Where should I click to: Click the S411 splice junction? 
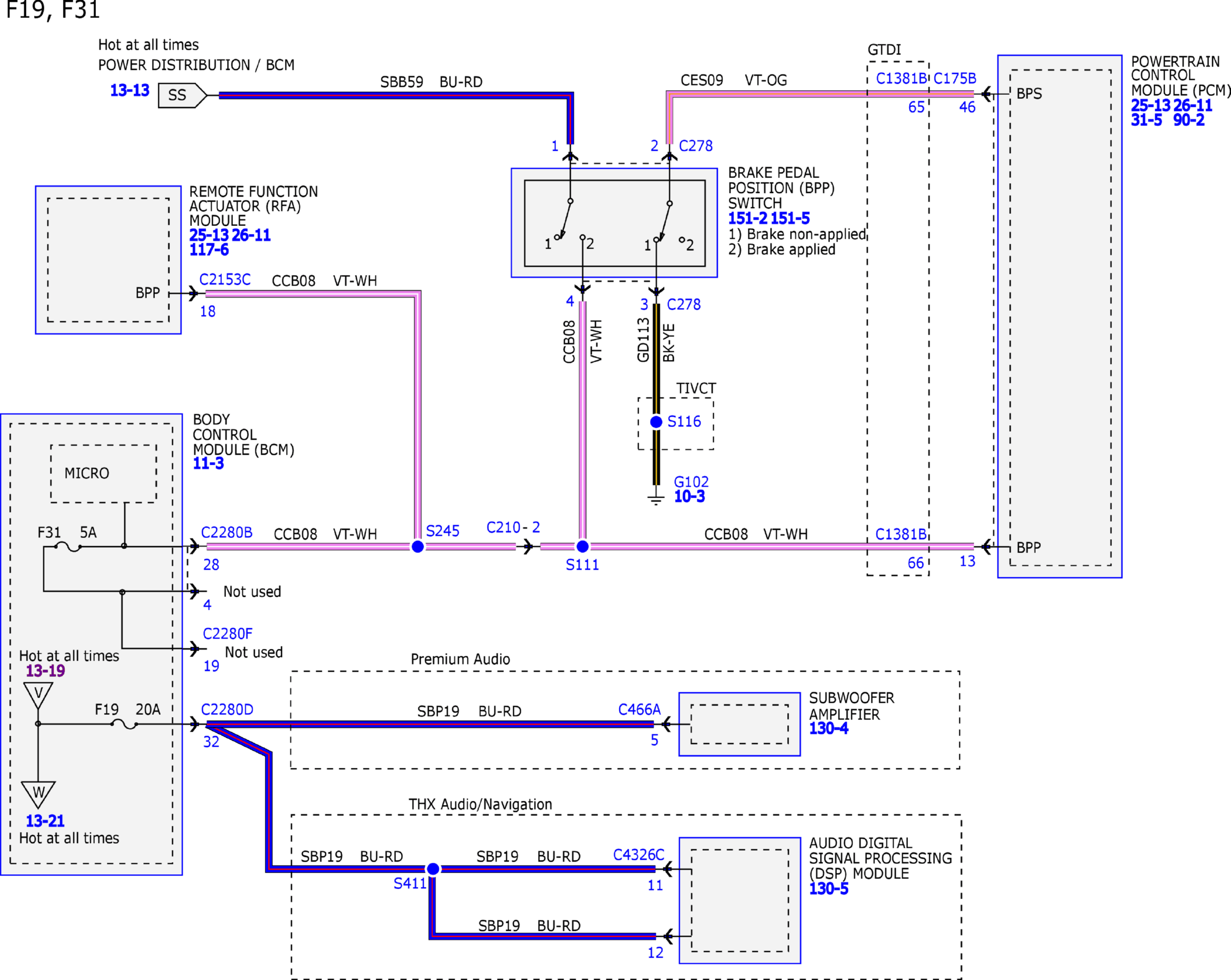pos(433,869)
